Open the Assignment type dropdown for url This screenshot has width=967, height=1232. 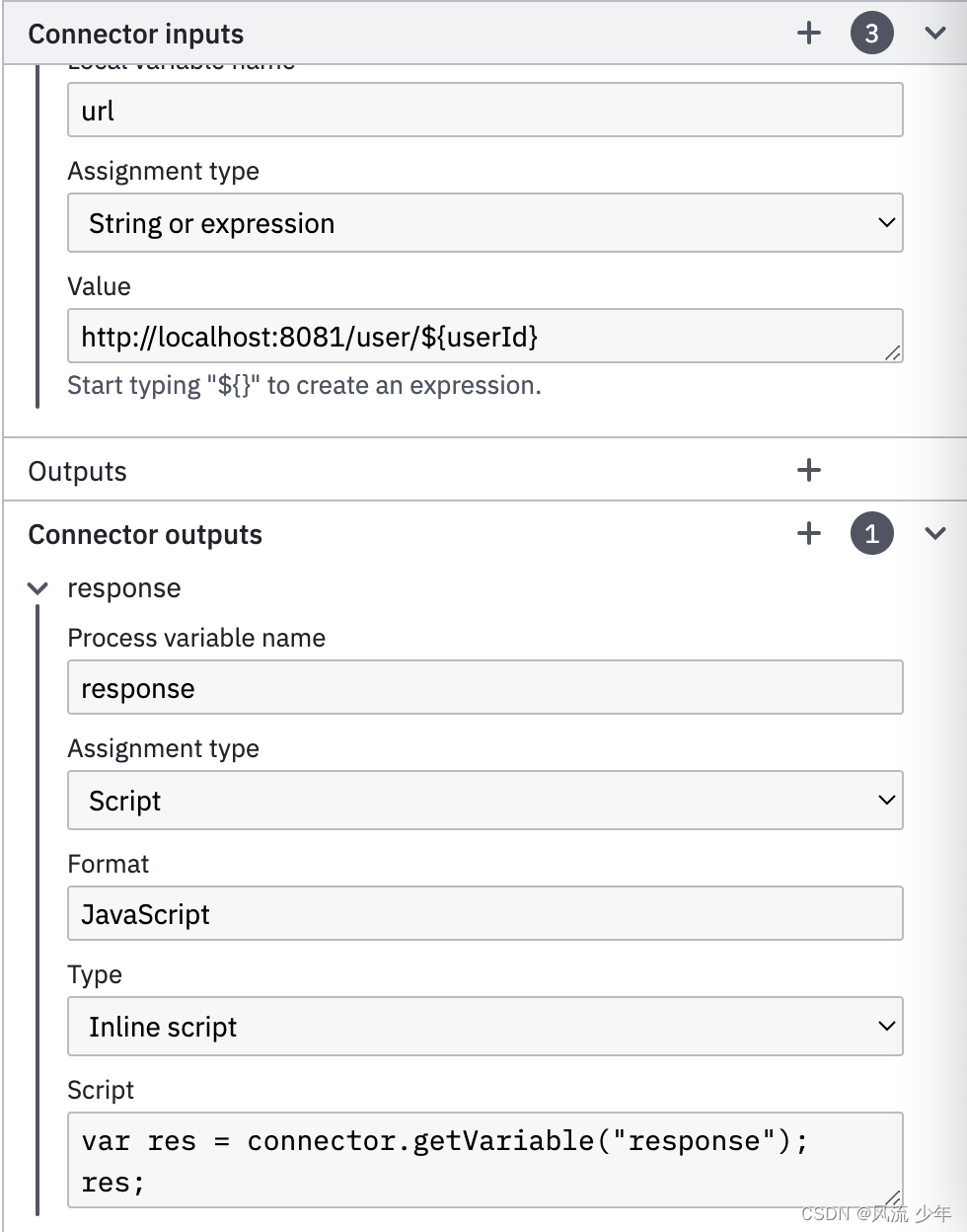pos(485,223)
